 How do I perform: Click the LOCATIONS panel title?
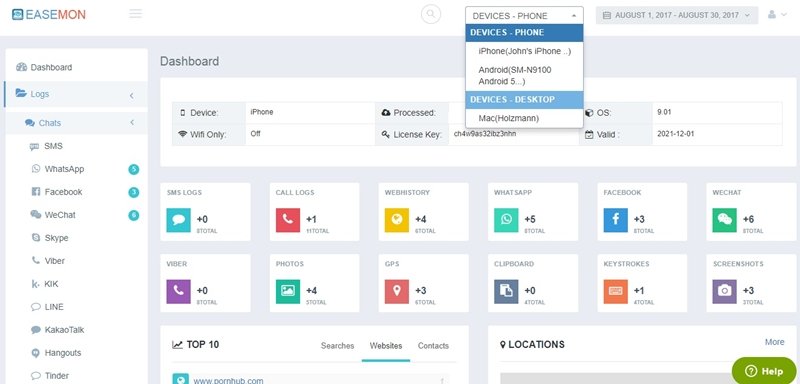[536, 345]
